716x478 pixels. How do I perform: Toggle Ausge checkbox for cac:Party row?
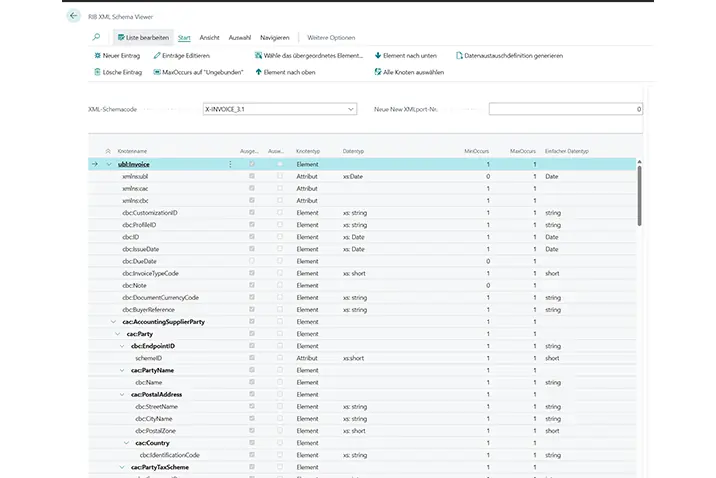coord(252,333)
